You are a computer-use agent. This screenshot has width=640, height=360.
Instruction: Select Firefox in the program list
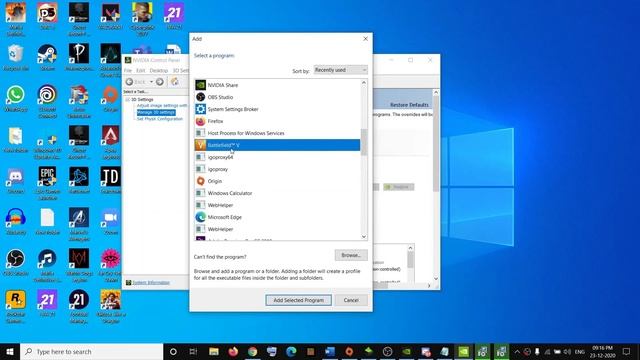click(277, 121)
